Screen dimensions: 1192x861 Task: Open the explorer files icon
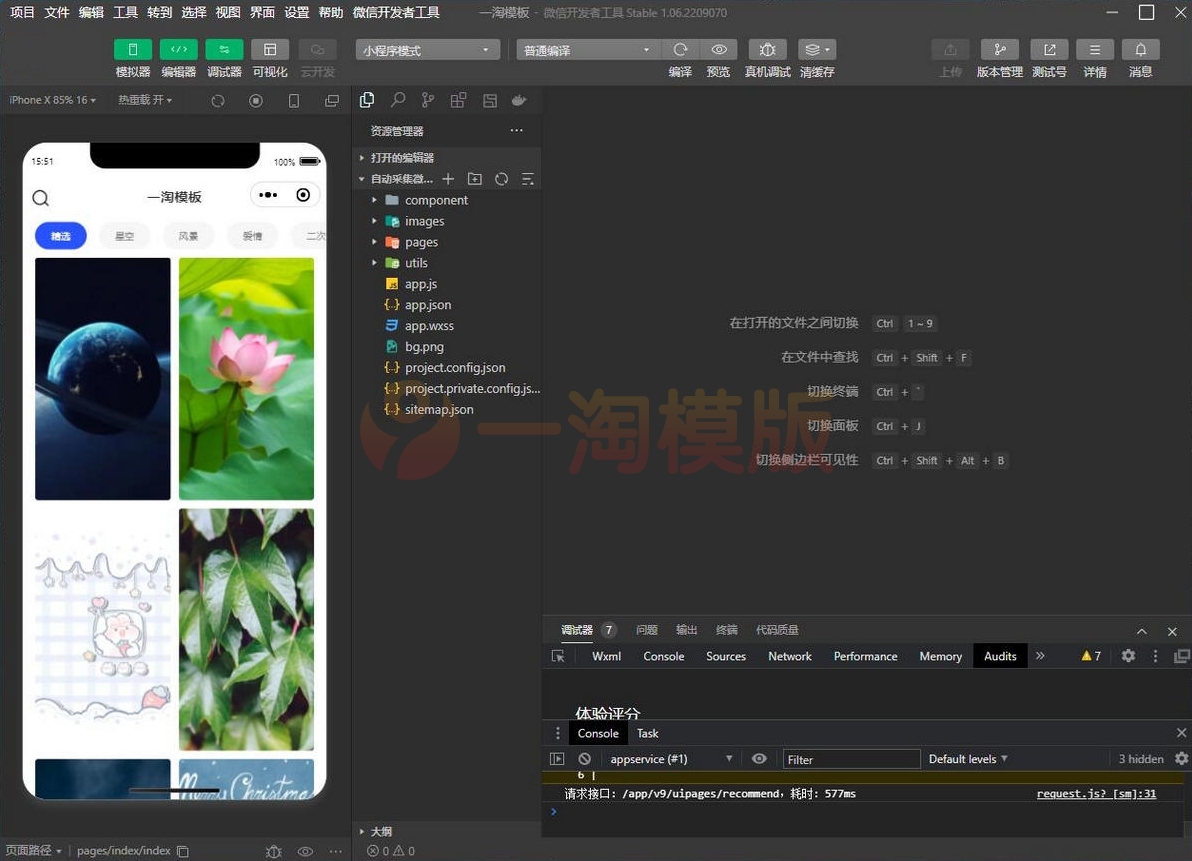[x=367, y=100]
